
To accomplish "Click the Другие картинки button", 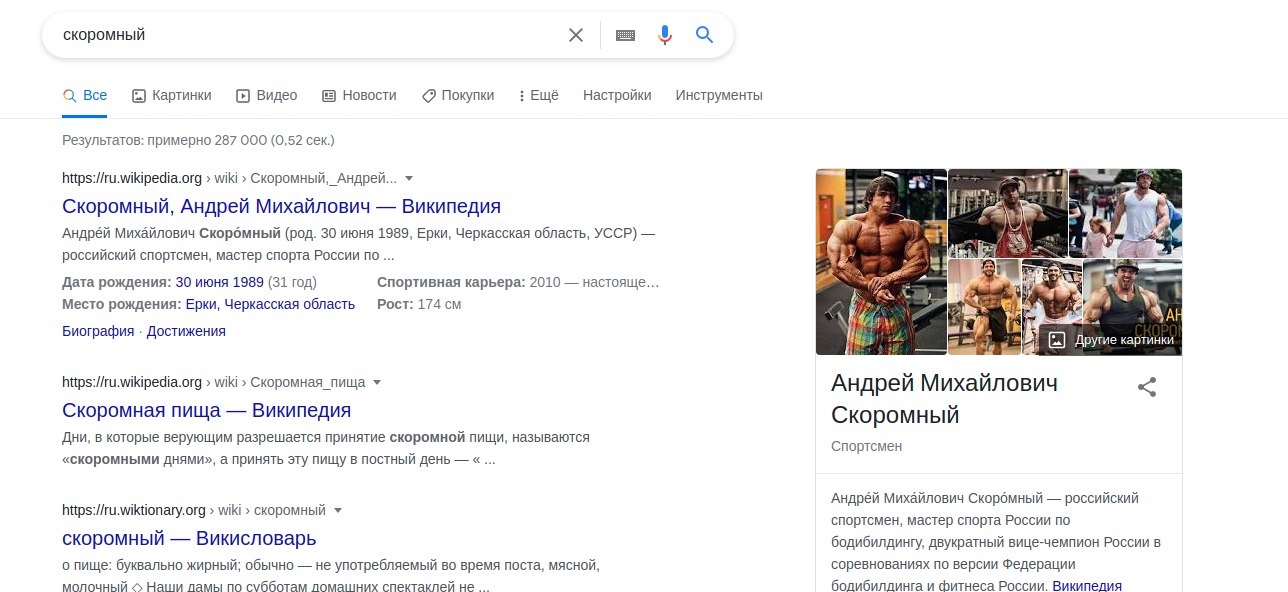I will pyautogui.click(x=1110, y=340).
